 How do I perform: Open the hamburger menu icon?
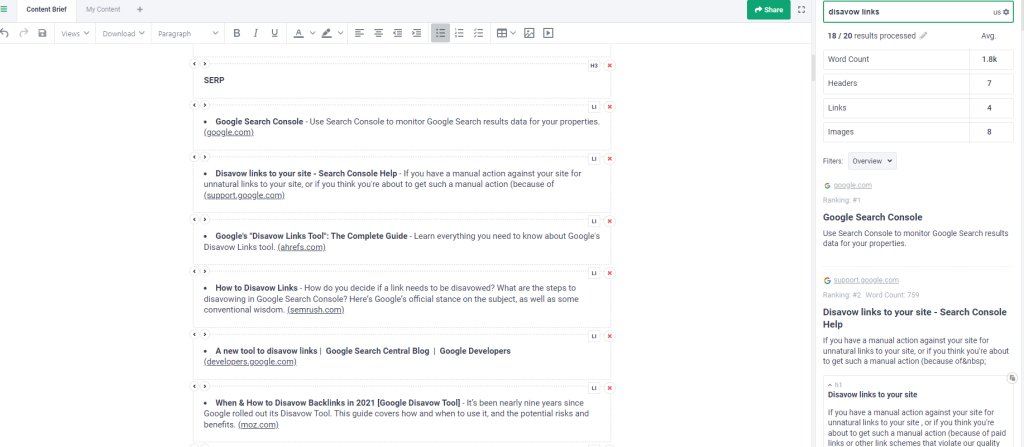click(4, 9)
